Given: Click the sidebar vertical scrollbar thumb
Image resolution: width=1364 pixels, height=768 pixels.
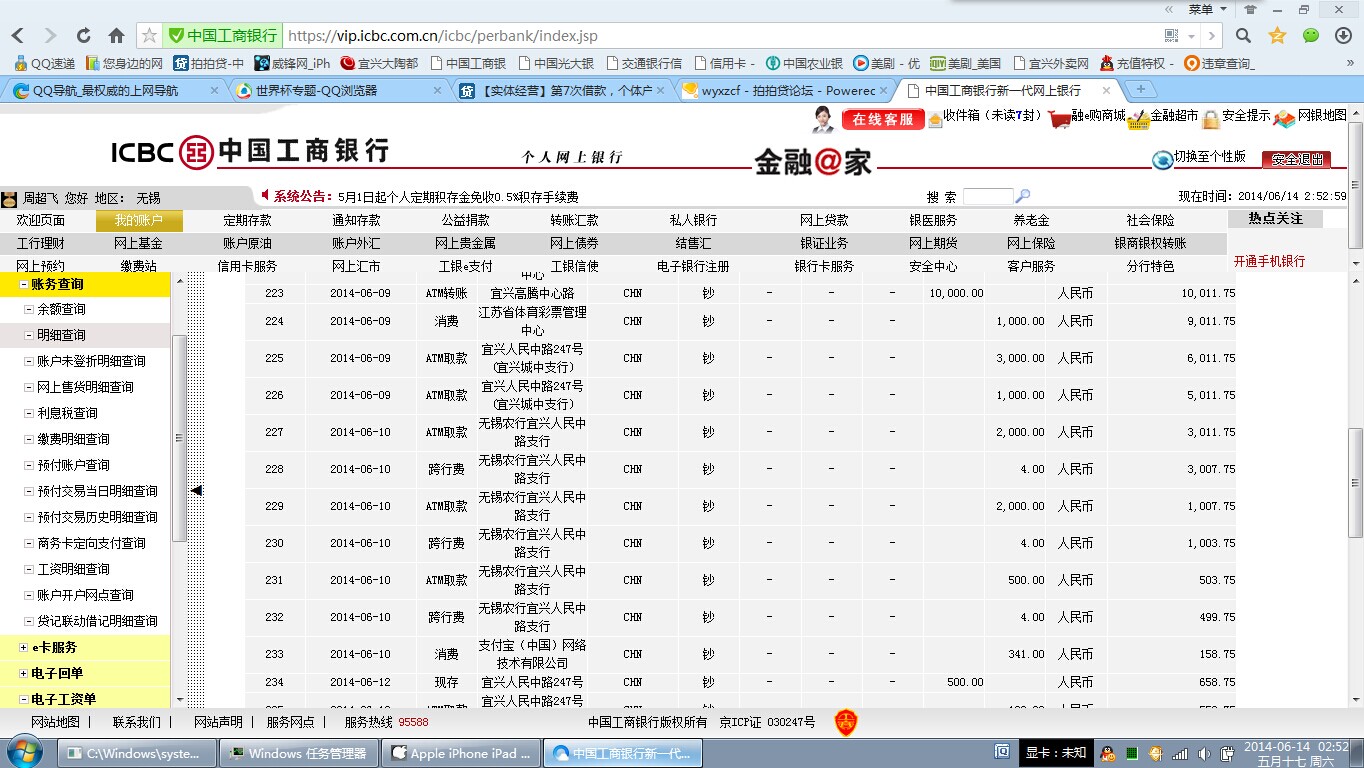Looking at the screenshot, I should (179, 438).
